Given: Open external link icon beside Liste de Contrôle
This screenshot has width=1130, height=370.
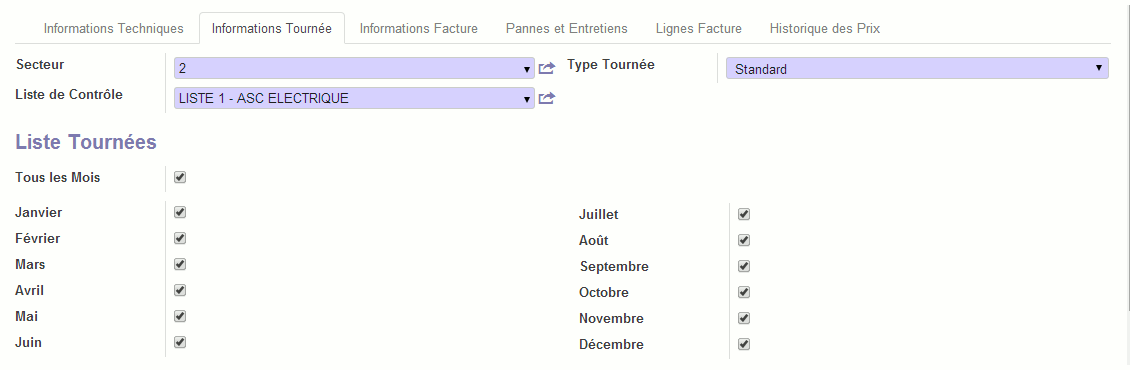Looking at the screenshot, I should point(547,98).
